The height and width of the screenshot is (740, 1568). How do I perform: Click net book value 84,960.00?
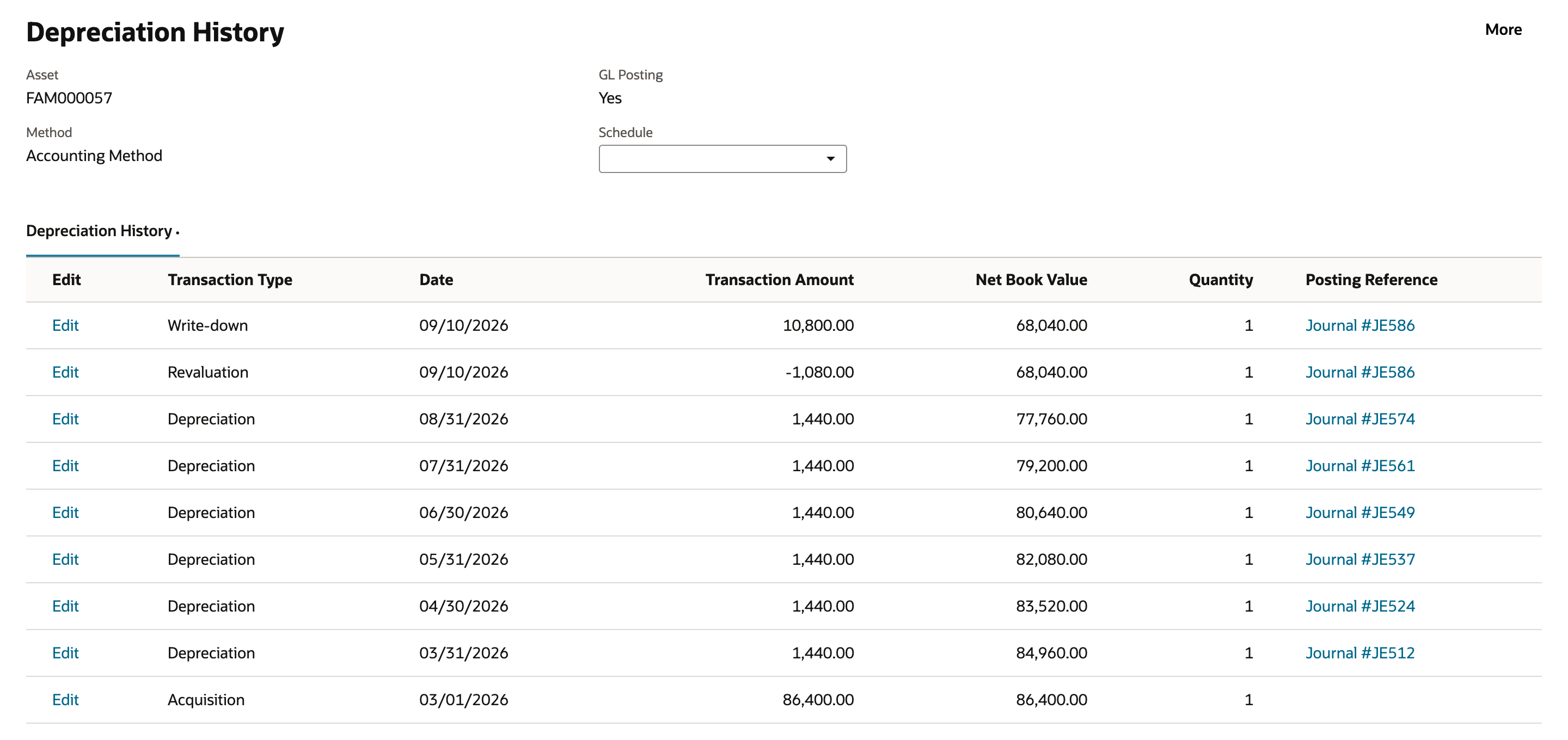tap(1052, 653)
